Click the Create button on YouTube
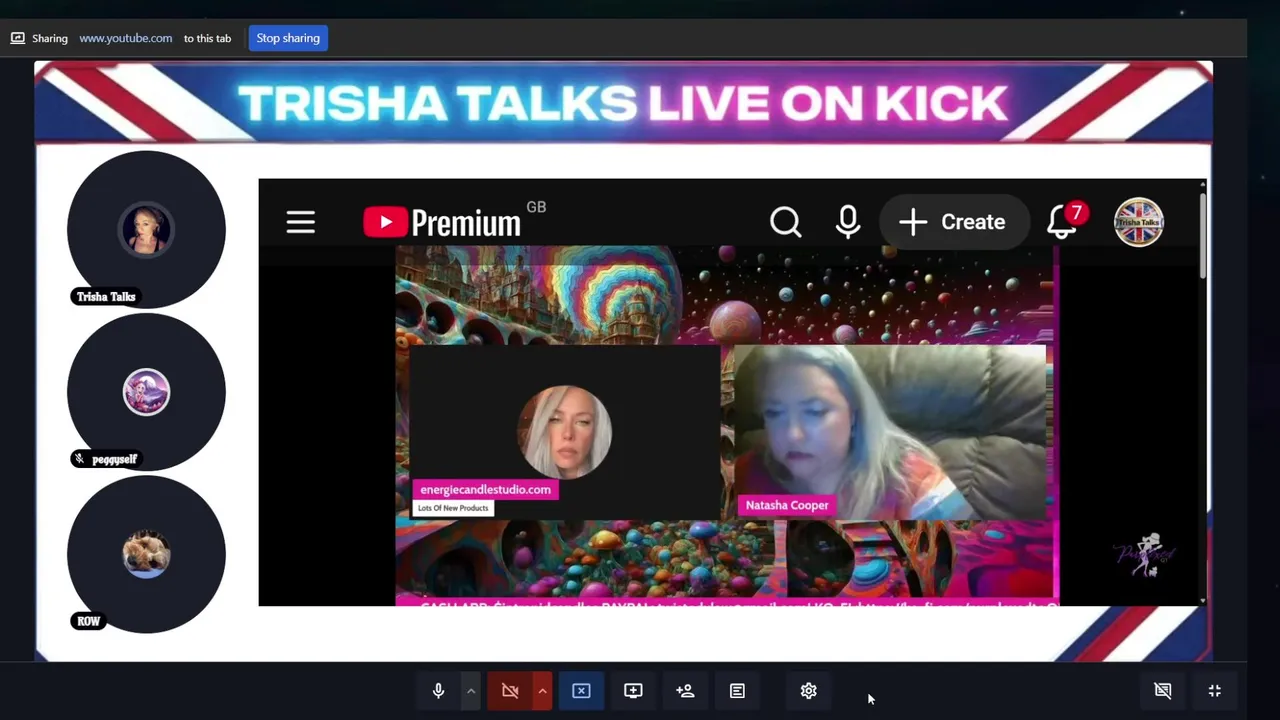This screenshot has width=1280, height=720. tap(953, 222)
